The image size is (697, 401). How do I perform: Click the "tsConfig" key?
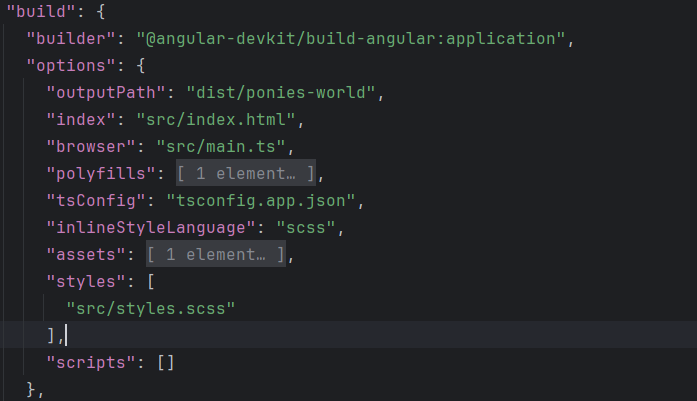tap(96, 200)
